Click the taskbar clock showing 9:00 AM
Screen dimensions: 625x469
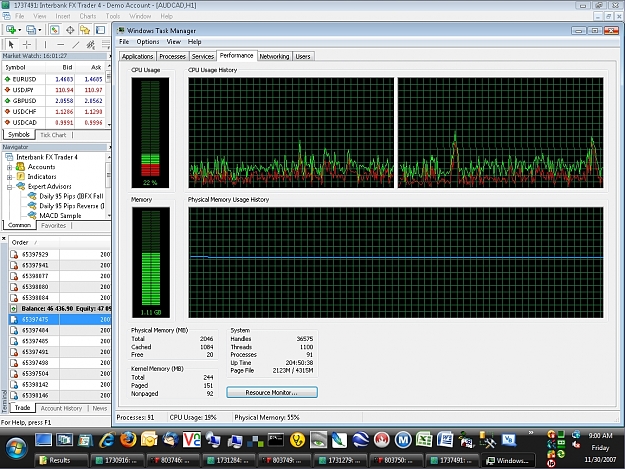[600, 436]
